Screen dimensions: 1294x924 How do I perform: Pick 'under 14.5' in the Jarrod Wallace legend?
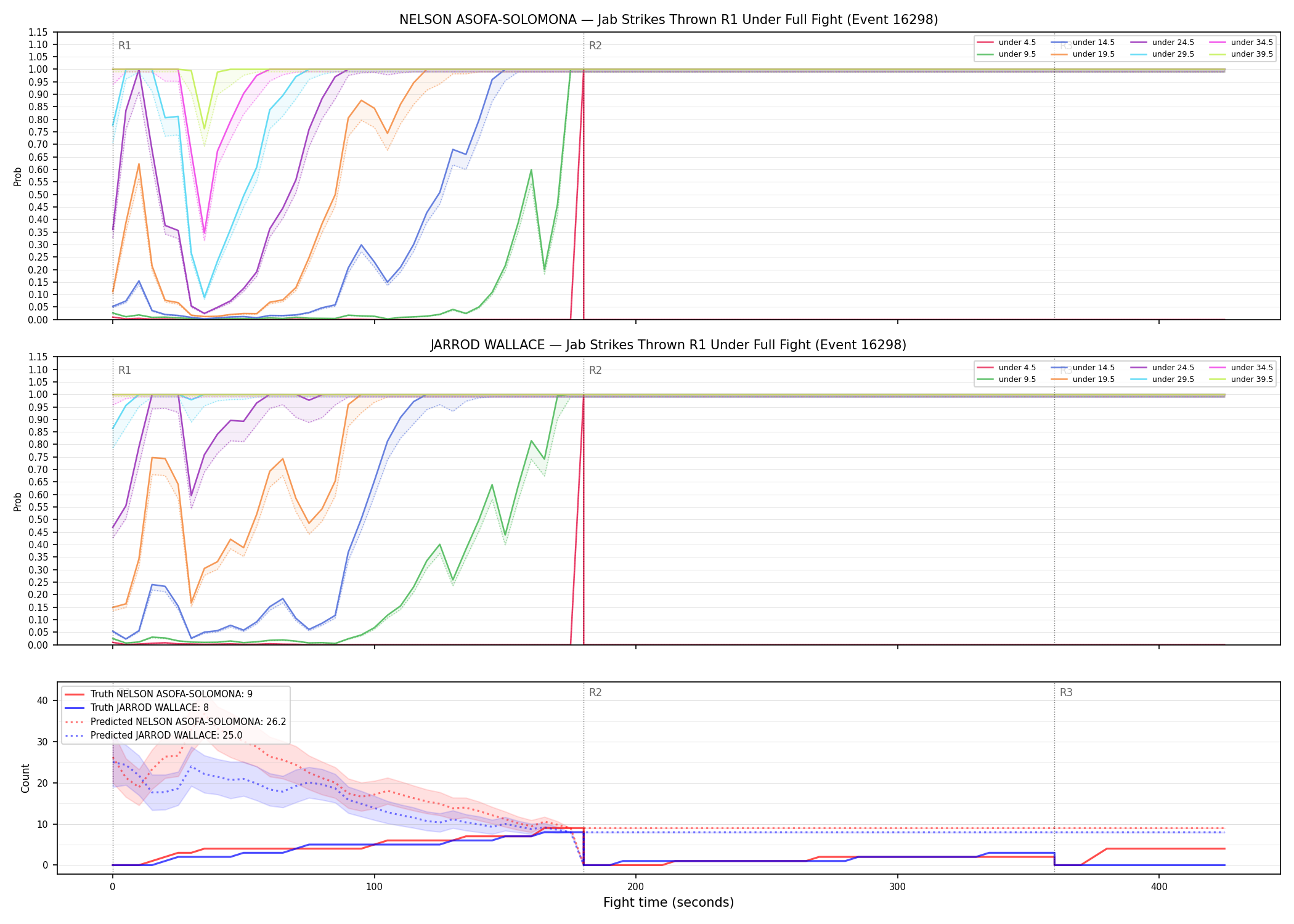pyautogui.click(x=1083, y=368)
